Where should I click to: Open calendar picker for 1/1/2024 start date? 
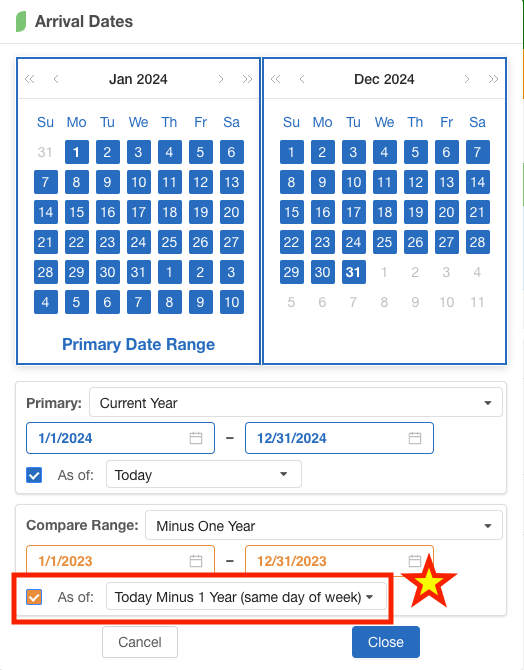click(196, 438)
